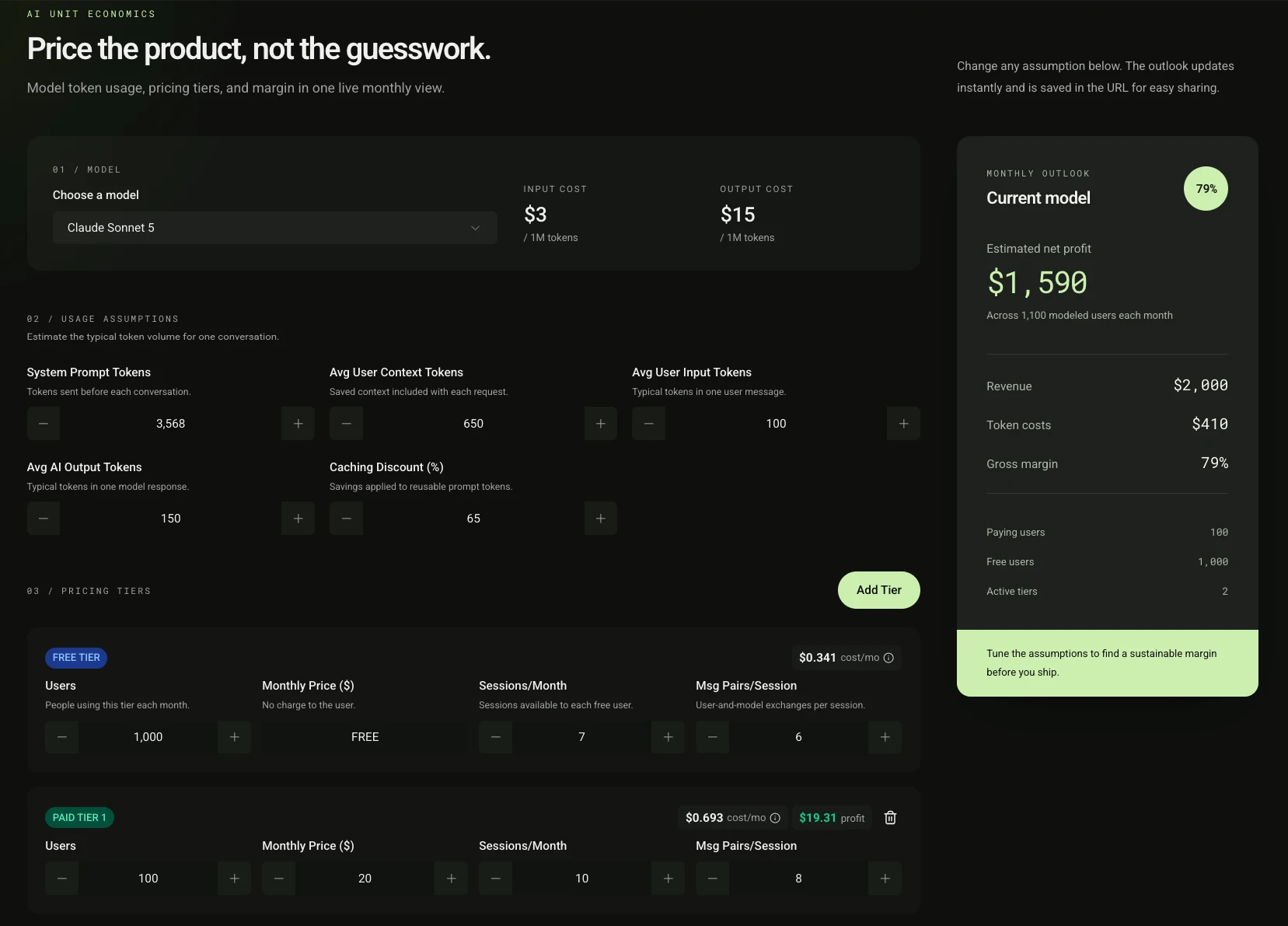This screenshot has width=1288, height=926.
Task: Increase Free Tier Sessions/Month
Action: (668, 737)
